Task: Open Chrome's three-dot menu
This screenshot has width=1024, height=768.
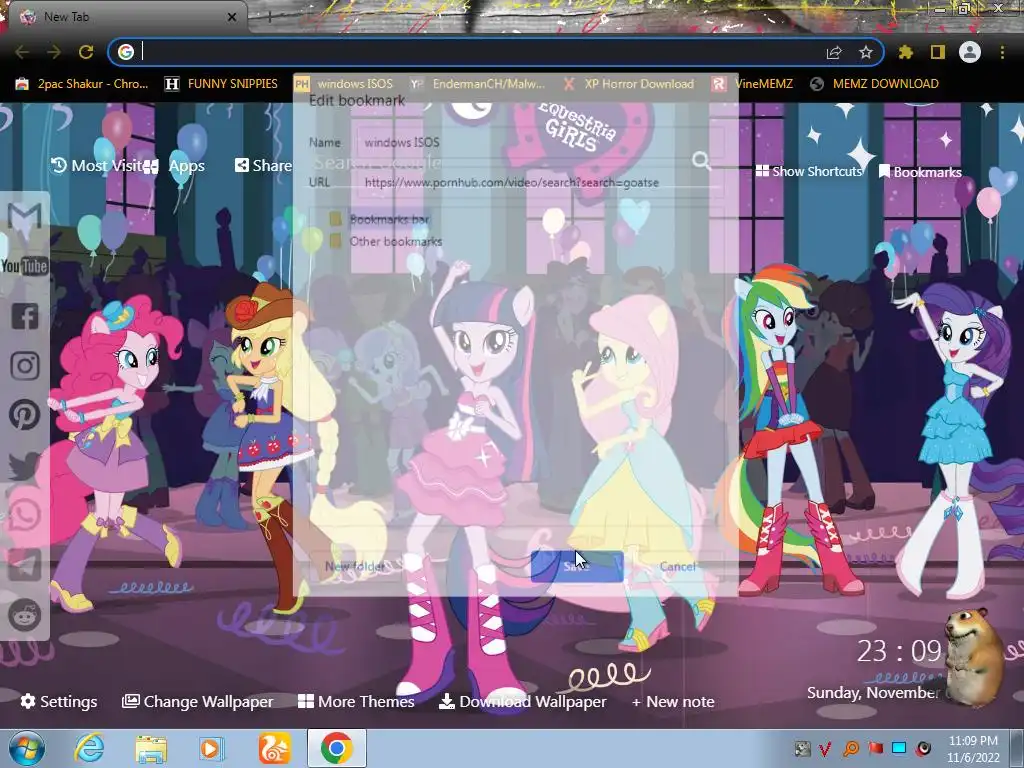Action: click(x=1002, y=52)
